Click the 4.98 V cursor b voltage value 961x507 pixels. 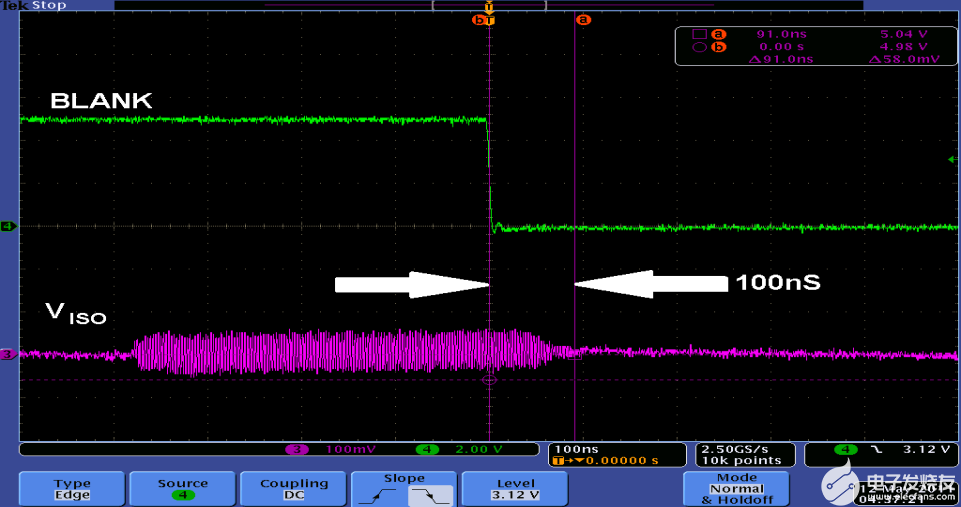(x=903, y=47)
